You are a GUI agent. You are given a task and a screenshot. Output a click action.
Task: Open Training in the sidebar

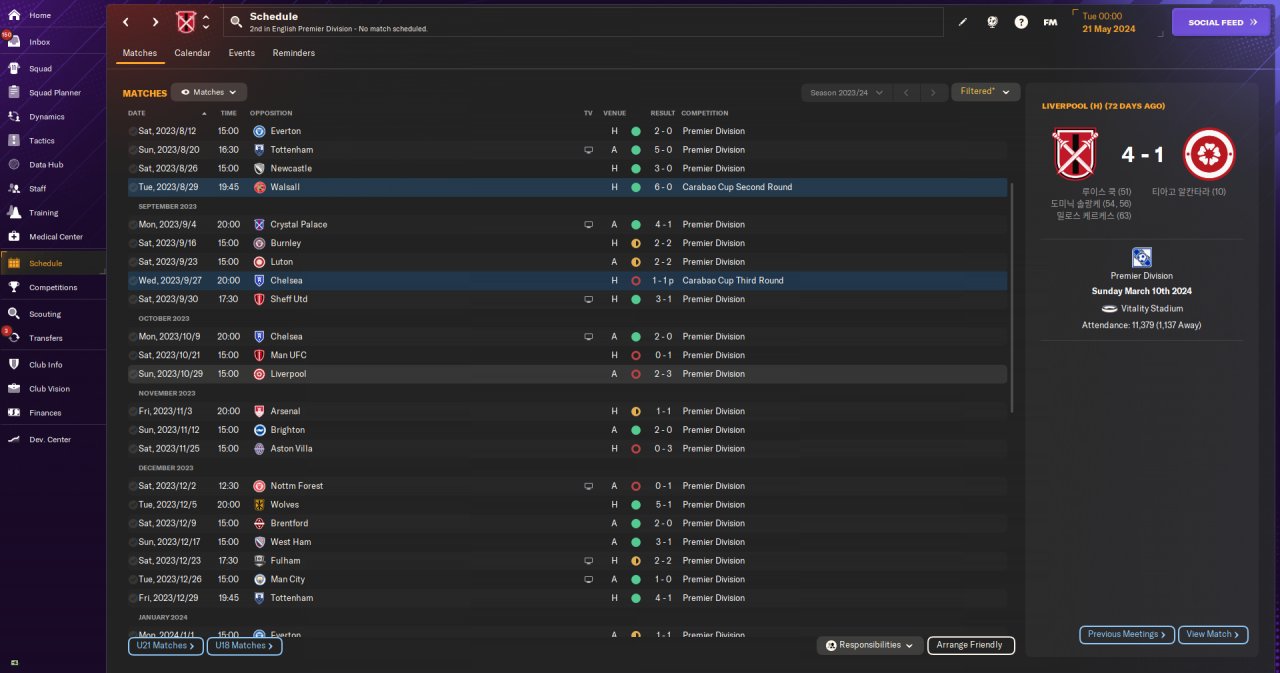tap(53, 213)
